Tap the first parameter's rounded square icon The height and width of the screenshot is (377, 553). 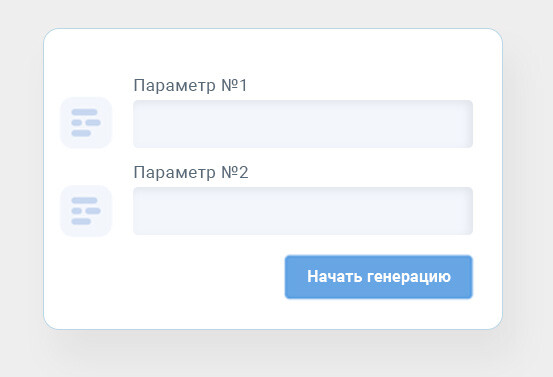[x=86, y=123]
